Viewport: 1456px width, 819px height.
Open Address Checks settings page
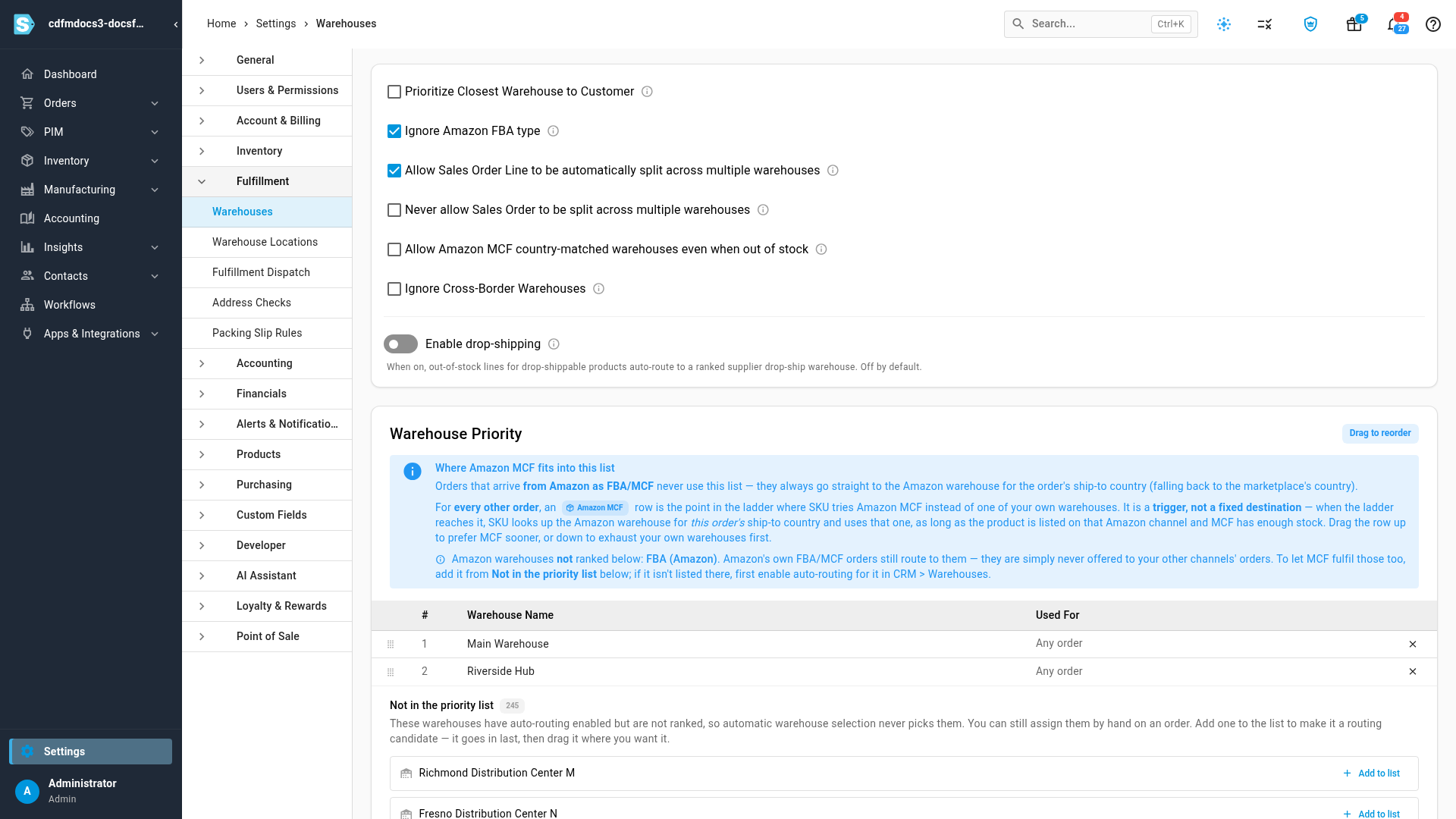tap(267, 303)
